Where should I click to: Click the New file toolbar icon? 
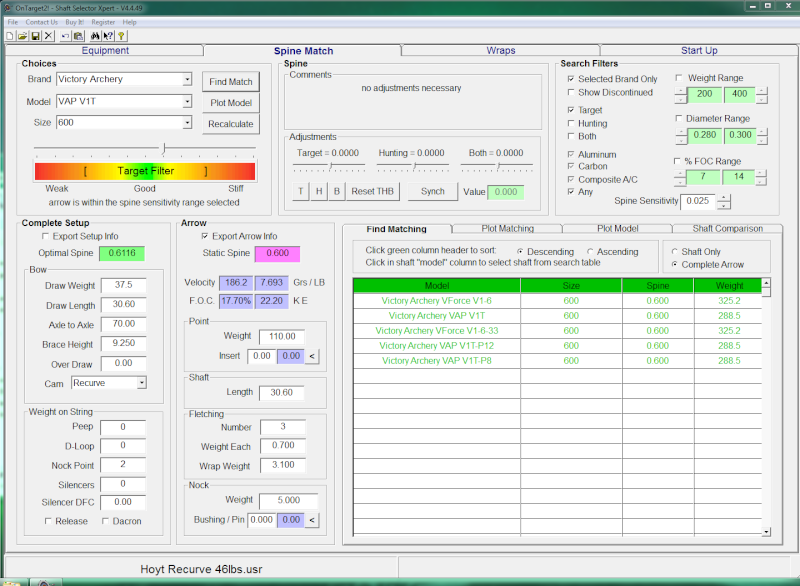[10, 36]
